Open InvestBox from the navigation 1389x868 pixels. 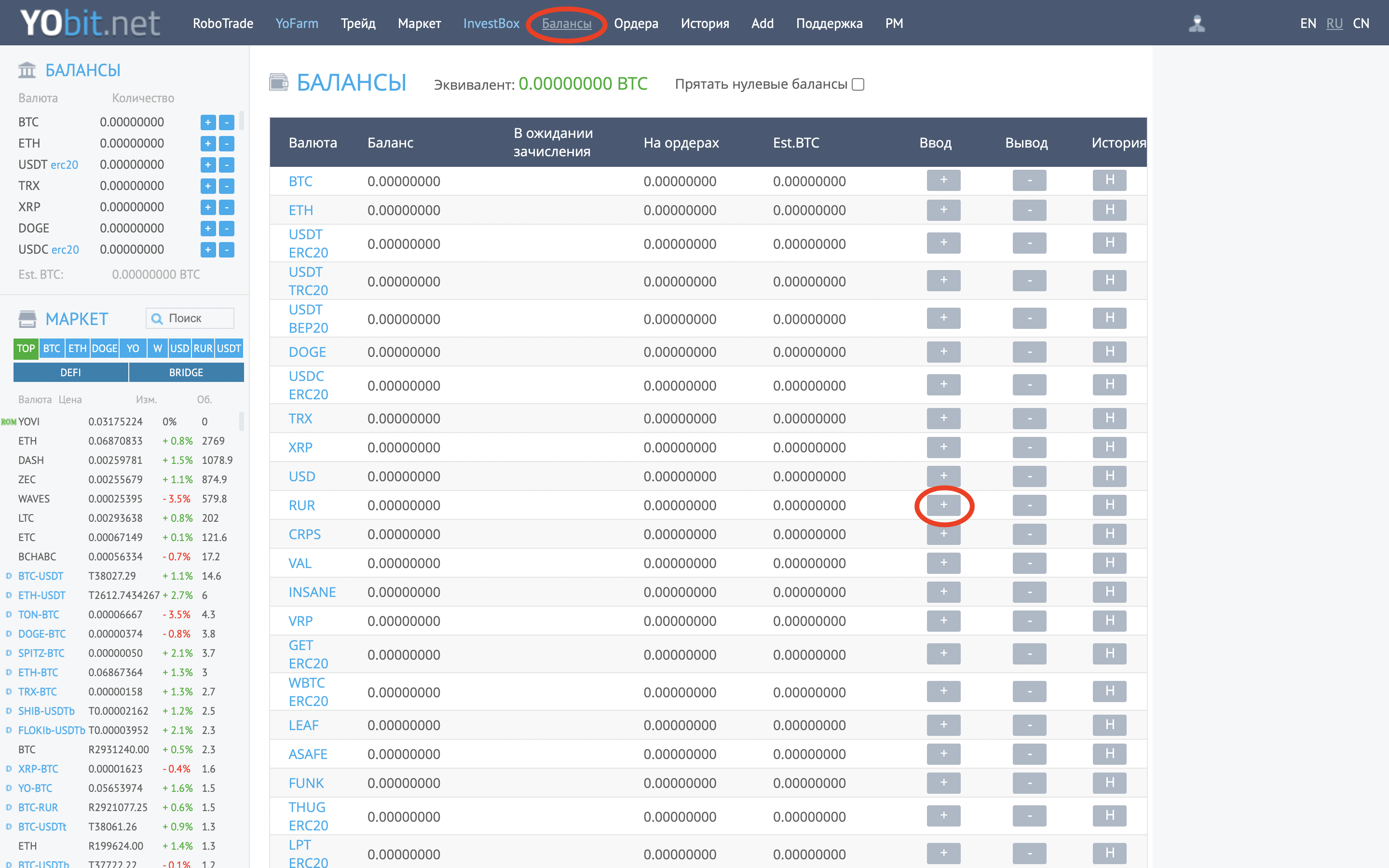(491, 24)
